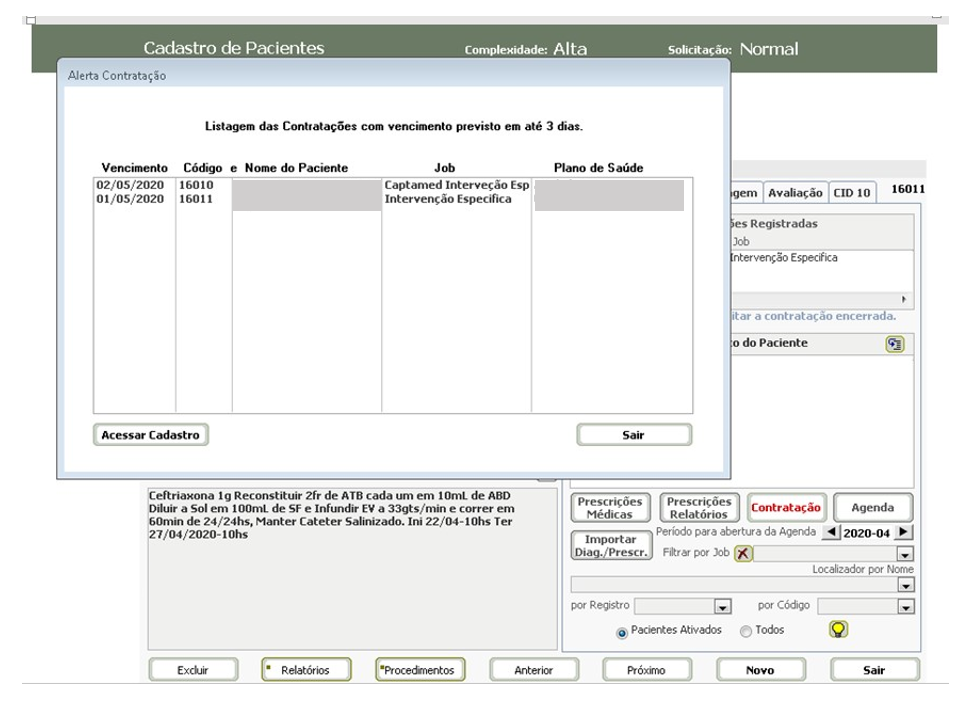Open Prescrições Médicas
The image size is (966, 710).
[610, 508]
